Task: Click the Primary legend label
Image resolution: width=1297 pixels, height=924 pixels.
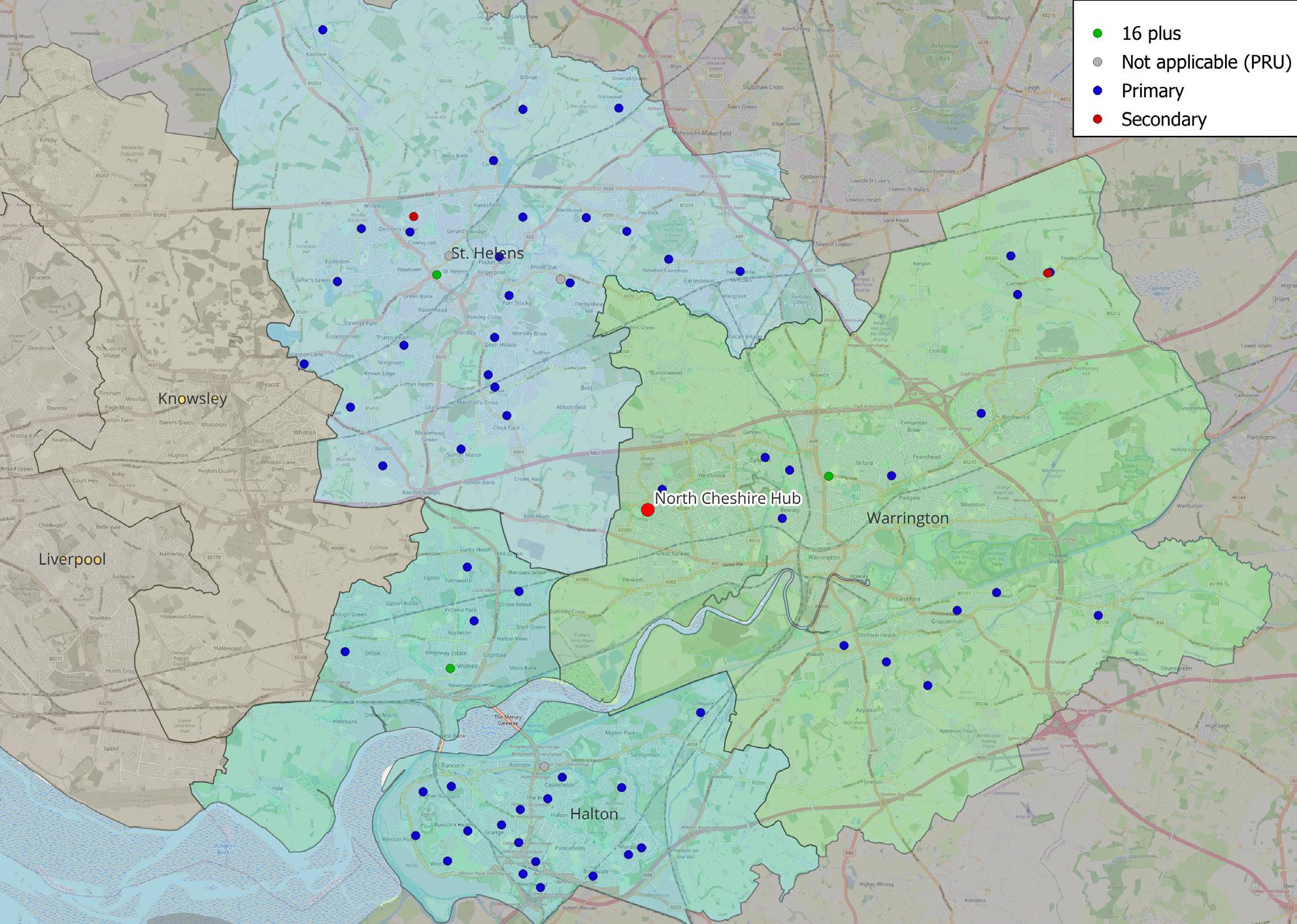Action: (x=1152, y=91)
